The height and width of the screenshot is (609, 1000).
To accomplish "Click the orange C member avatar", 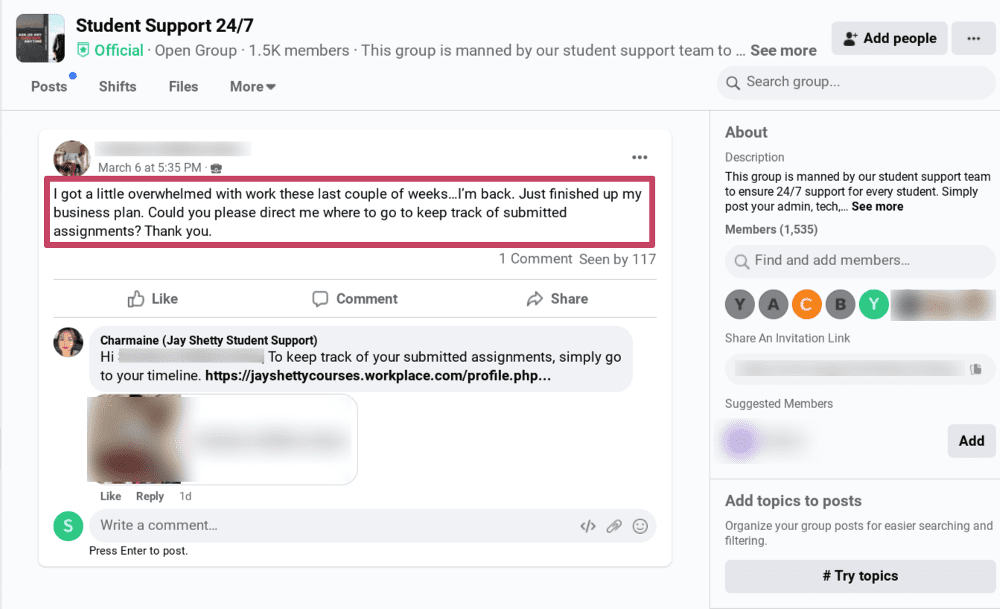I will [807, 305].
